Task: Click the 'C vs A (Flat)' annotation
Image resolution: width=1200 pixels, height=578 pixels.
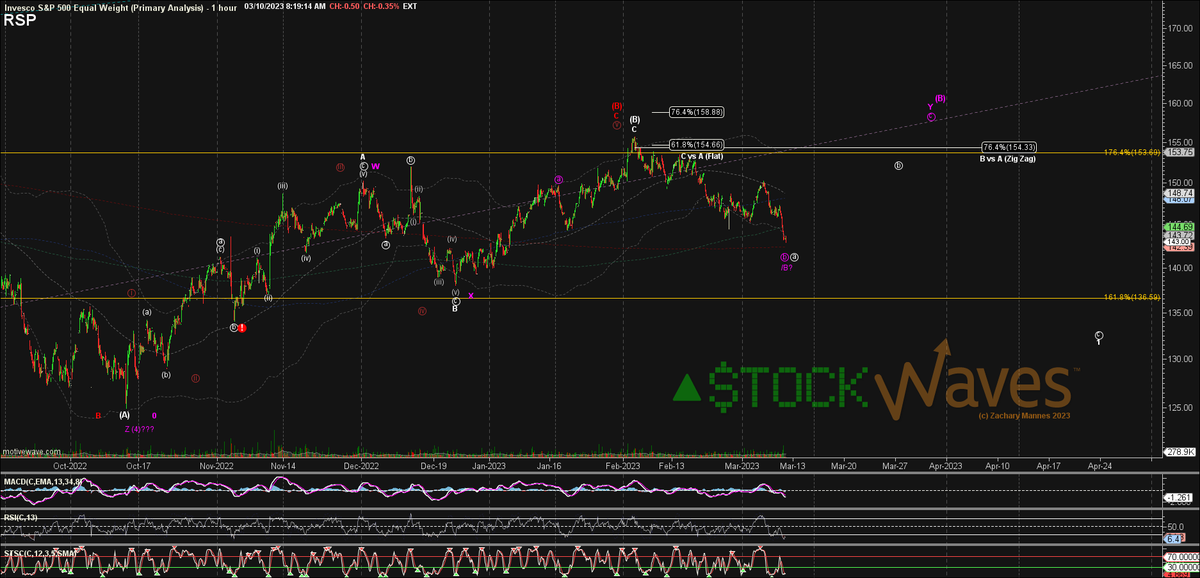Action: coord(702,157)
